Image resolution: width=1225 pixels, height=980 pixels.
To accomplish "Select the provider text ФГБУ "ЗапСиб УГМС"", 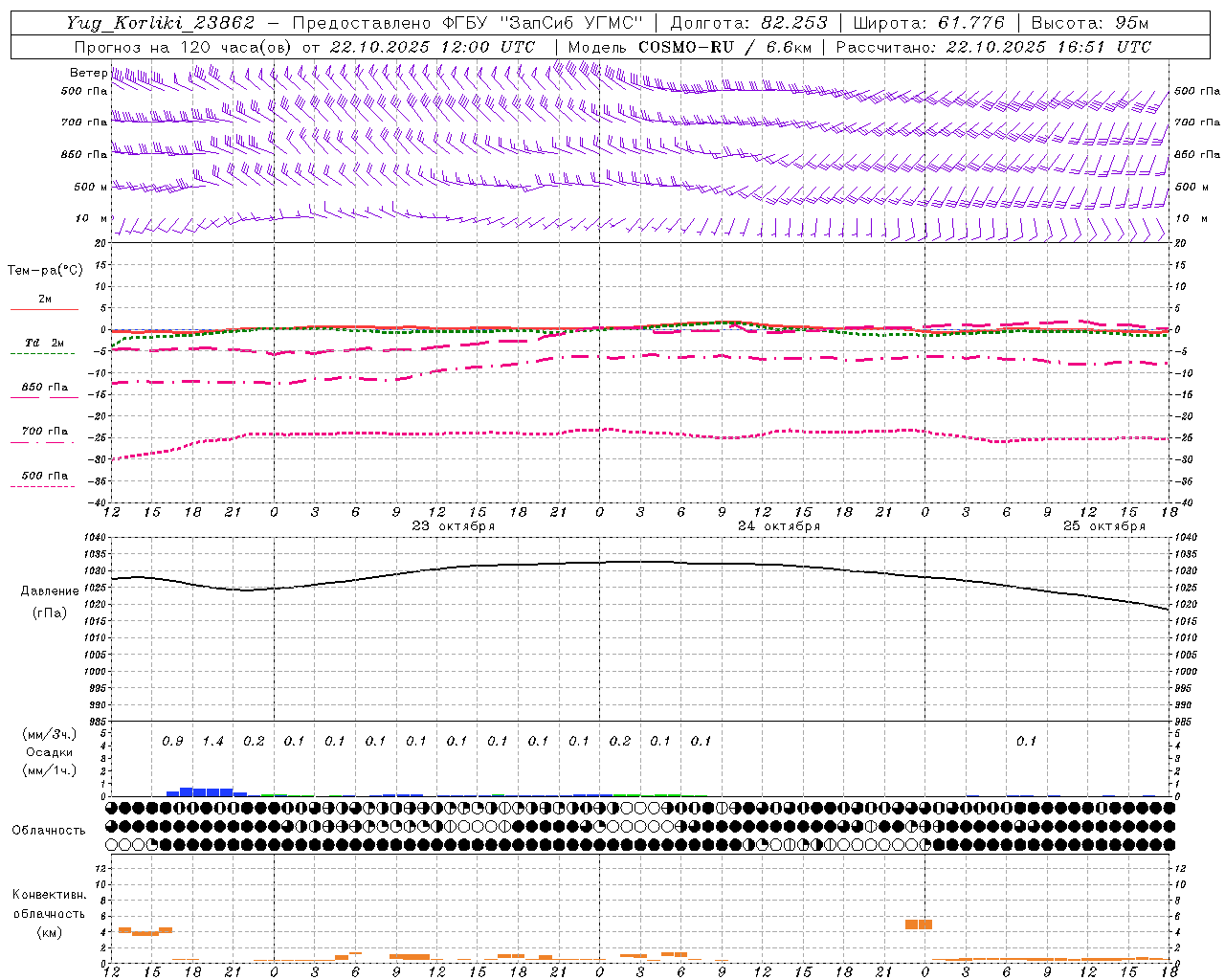I will point(544,24).
